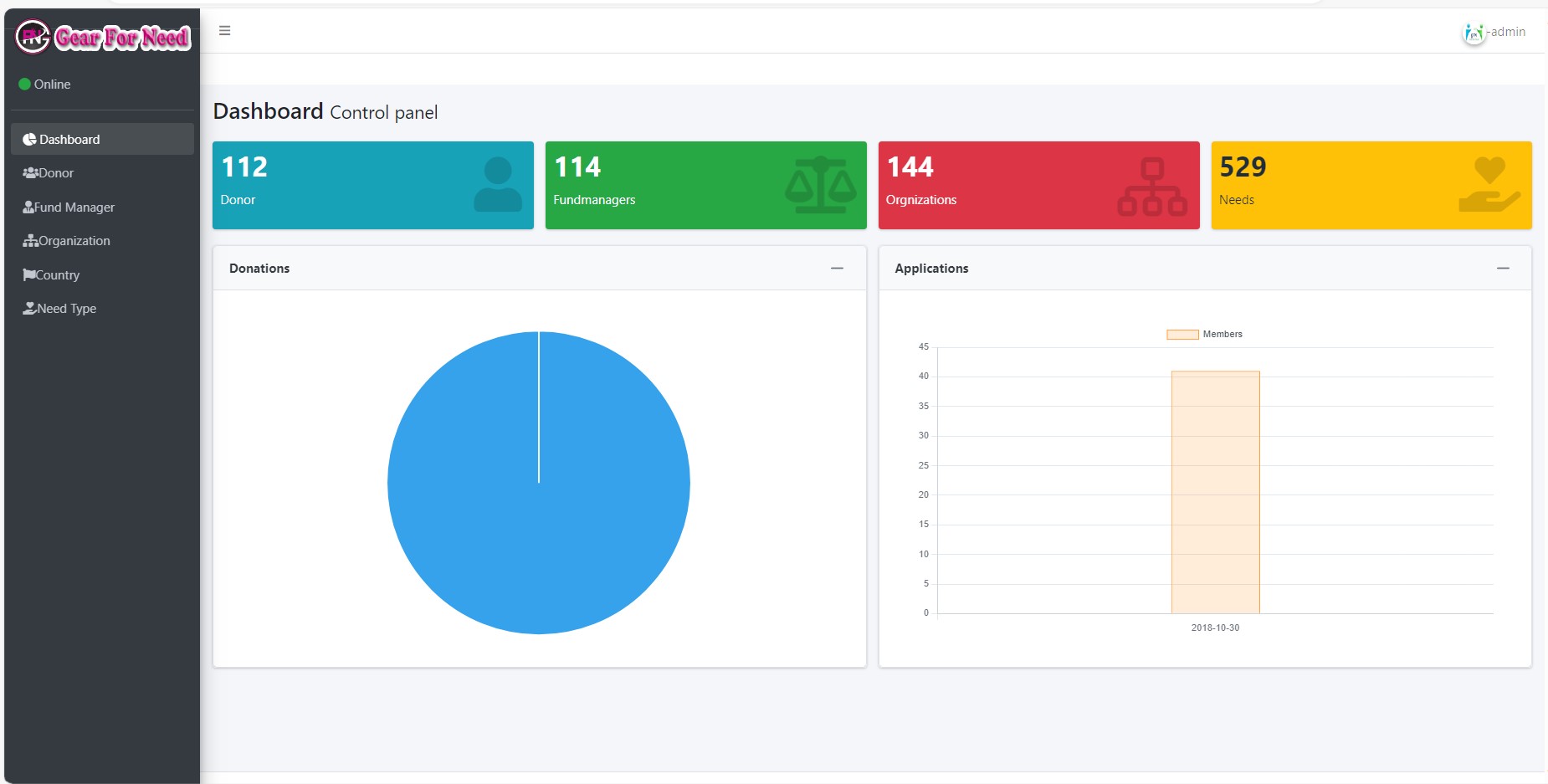The image size is (1548, 784).
Task: Open the 144 Orgnizations summary card
Action: point(1039,185)
